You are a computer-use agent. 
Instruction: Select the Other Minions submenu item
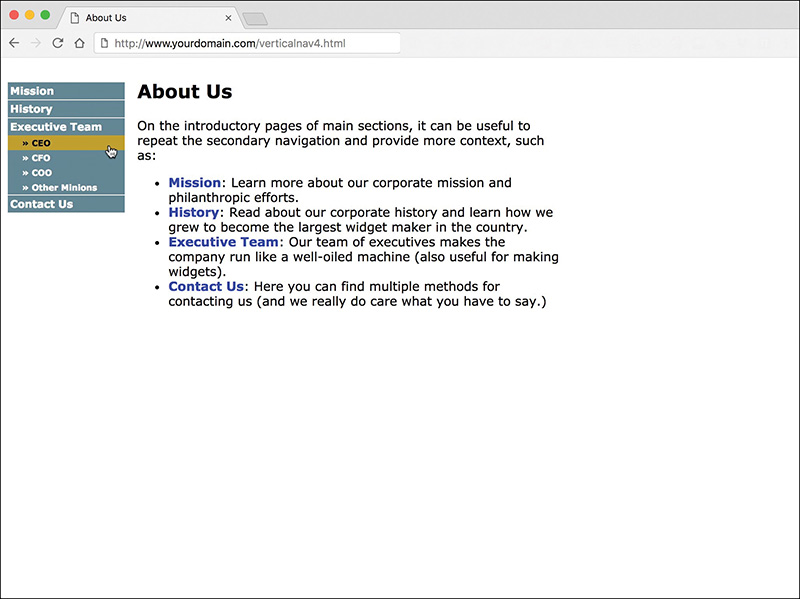64,187
